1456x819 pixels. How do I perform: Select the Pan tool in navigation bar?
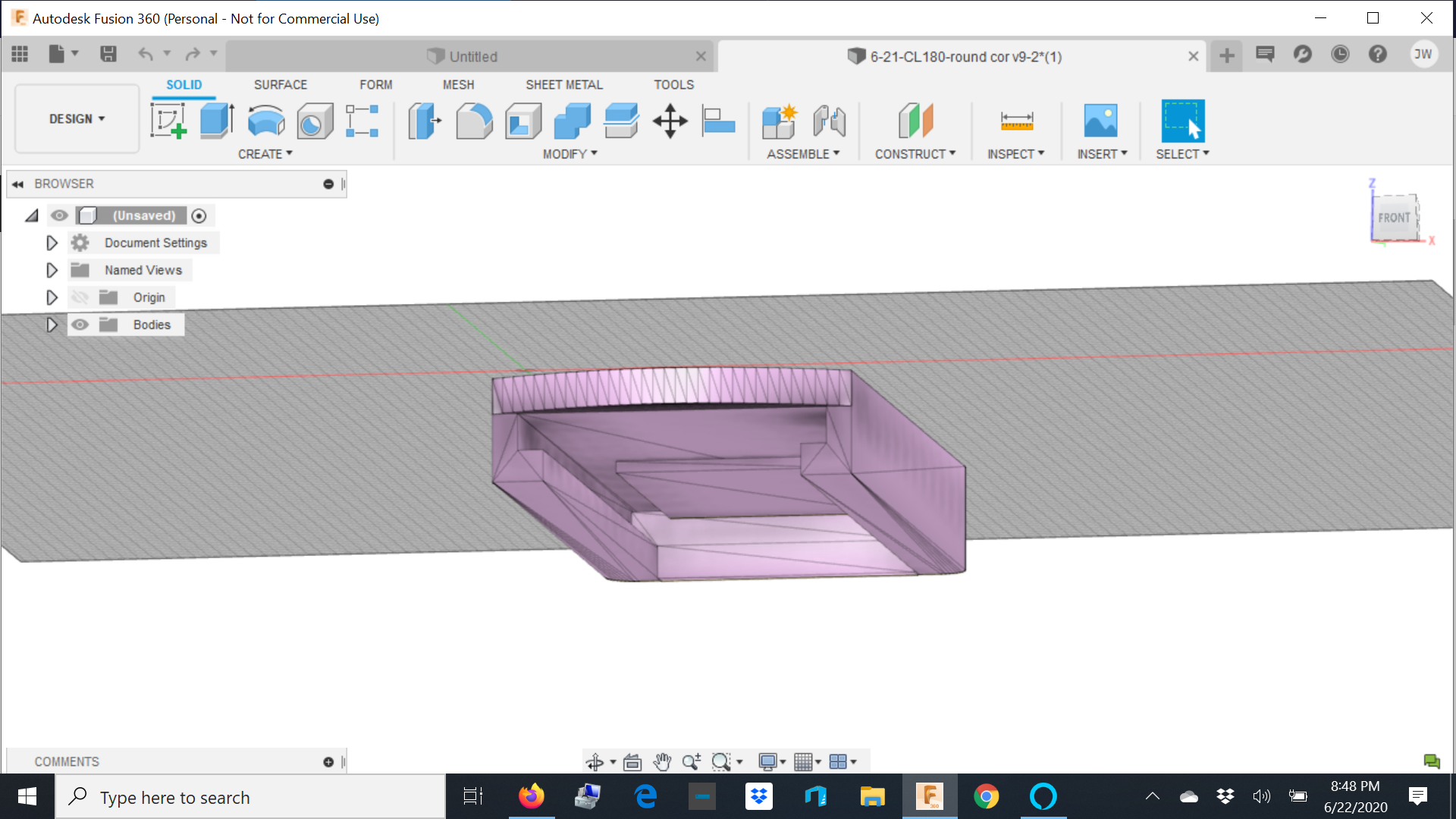661,761
